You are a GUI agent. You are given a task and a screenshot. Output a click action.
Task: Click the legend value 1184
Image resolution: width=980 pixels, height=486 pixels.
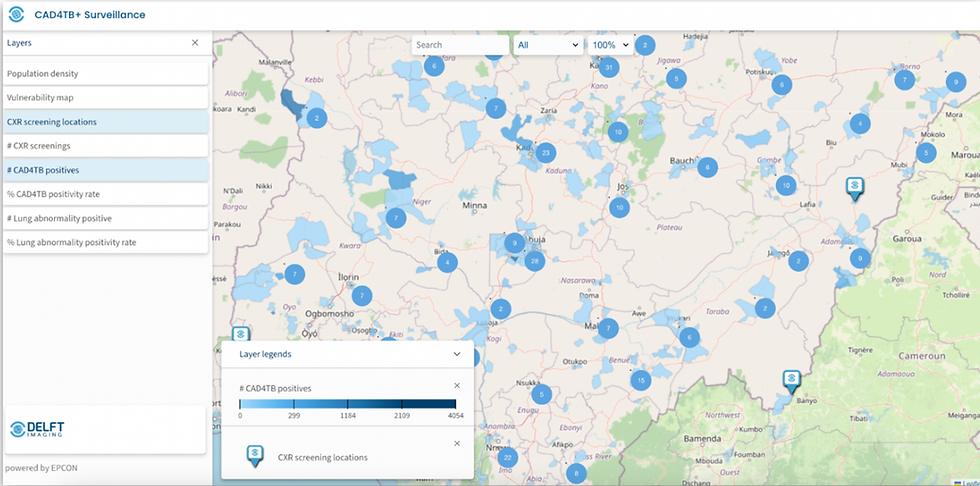click(348, 415)
